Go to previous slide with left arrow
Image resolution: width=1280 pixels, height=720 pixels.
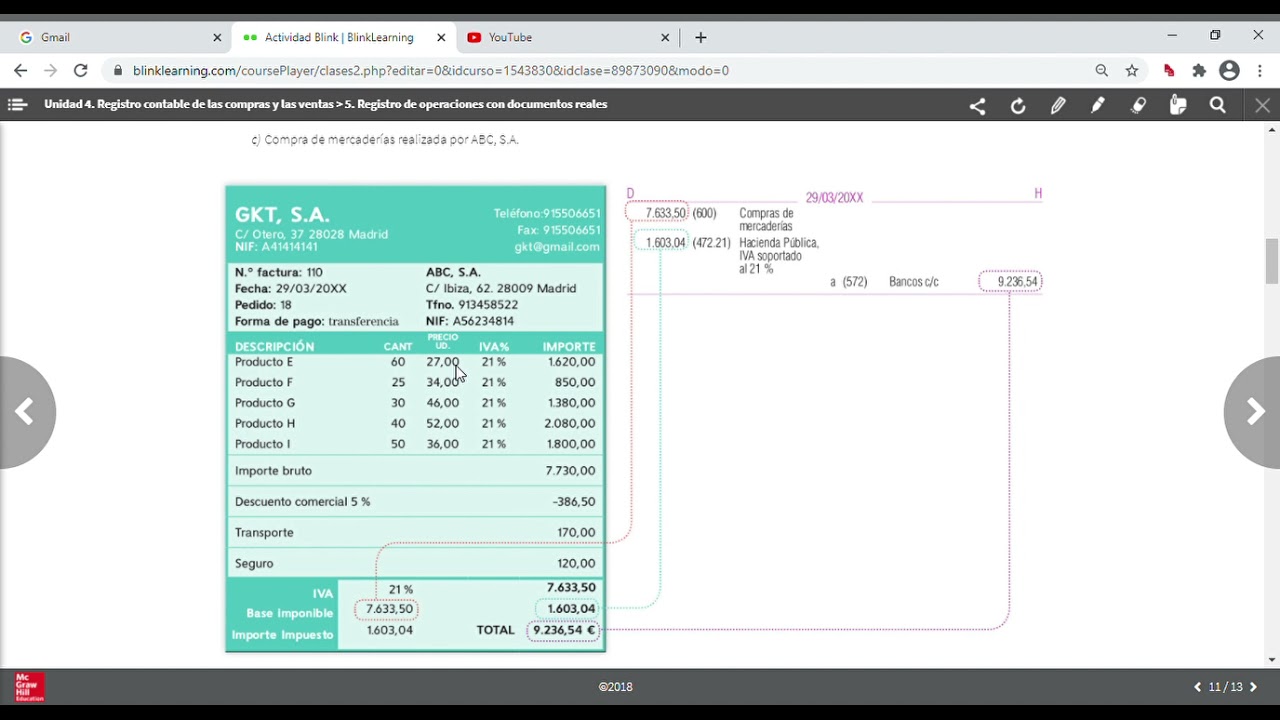25,412
